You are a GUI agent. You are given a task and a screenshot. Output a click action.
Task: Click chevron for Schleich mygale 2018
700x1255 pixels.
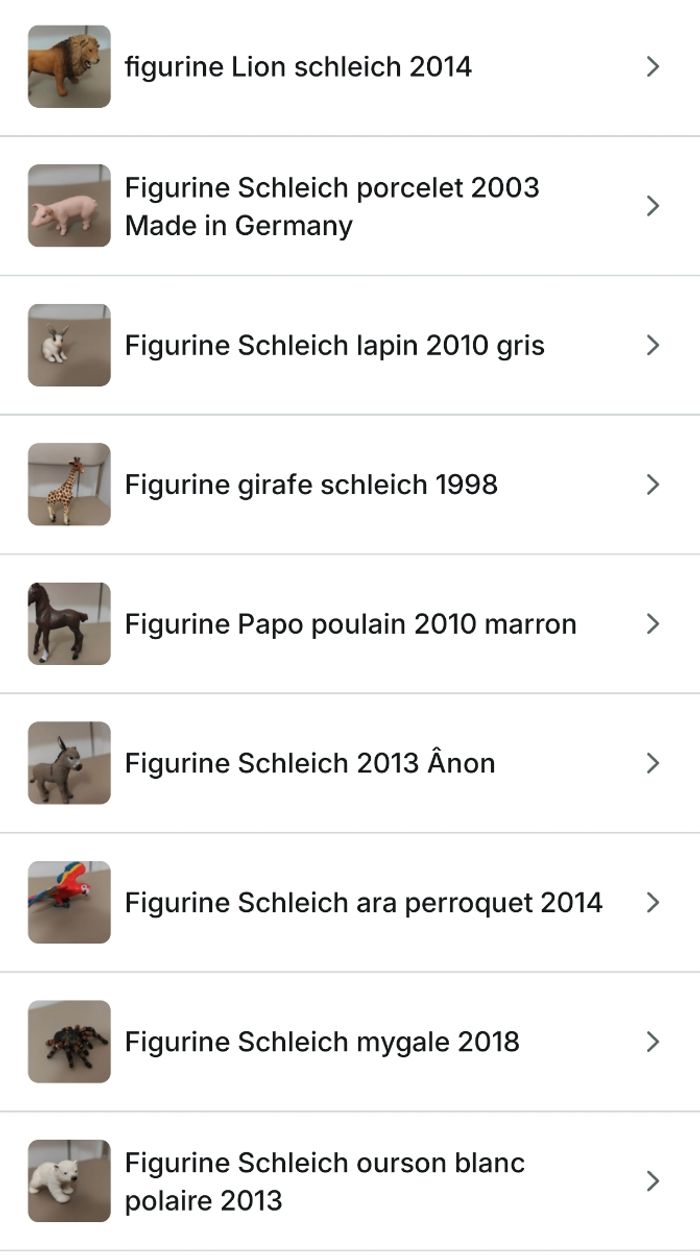click(x=653, y=1041)
